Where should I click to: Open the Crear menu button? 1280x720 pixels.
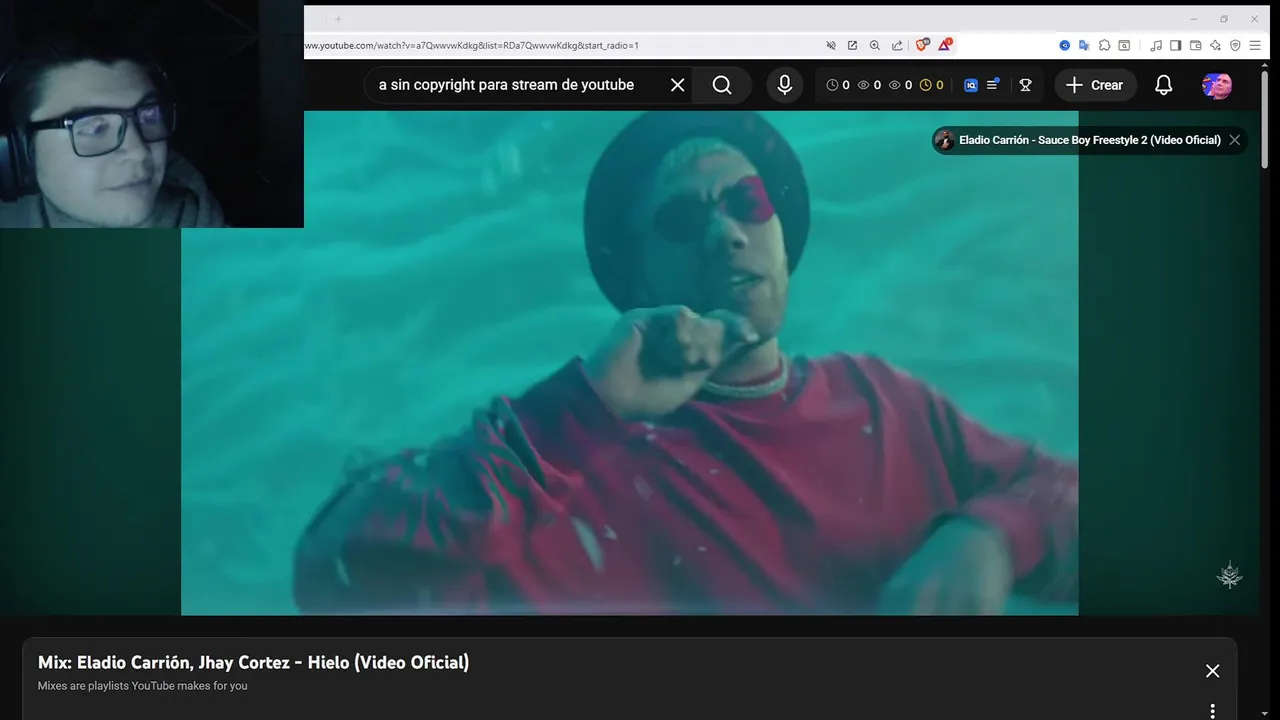[x=1095, y=85]
